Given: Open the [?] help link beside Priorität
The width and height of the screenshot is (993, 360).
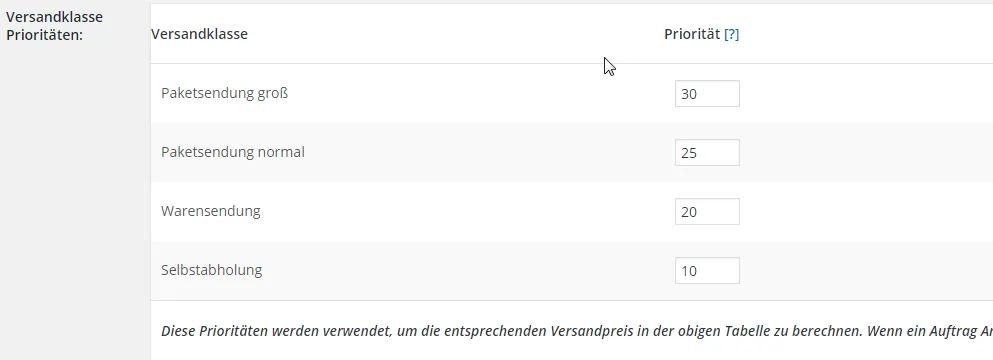Looking at the screenshot, I should pos(731,34).
